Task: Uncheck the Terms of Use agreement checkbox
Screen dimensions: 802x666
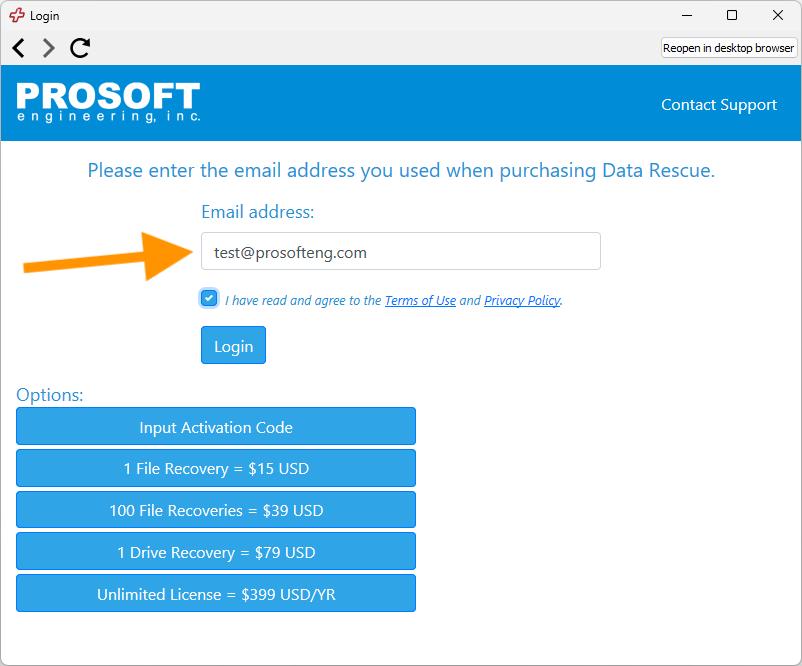Action: (x=207, y=297)
